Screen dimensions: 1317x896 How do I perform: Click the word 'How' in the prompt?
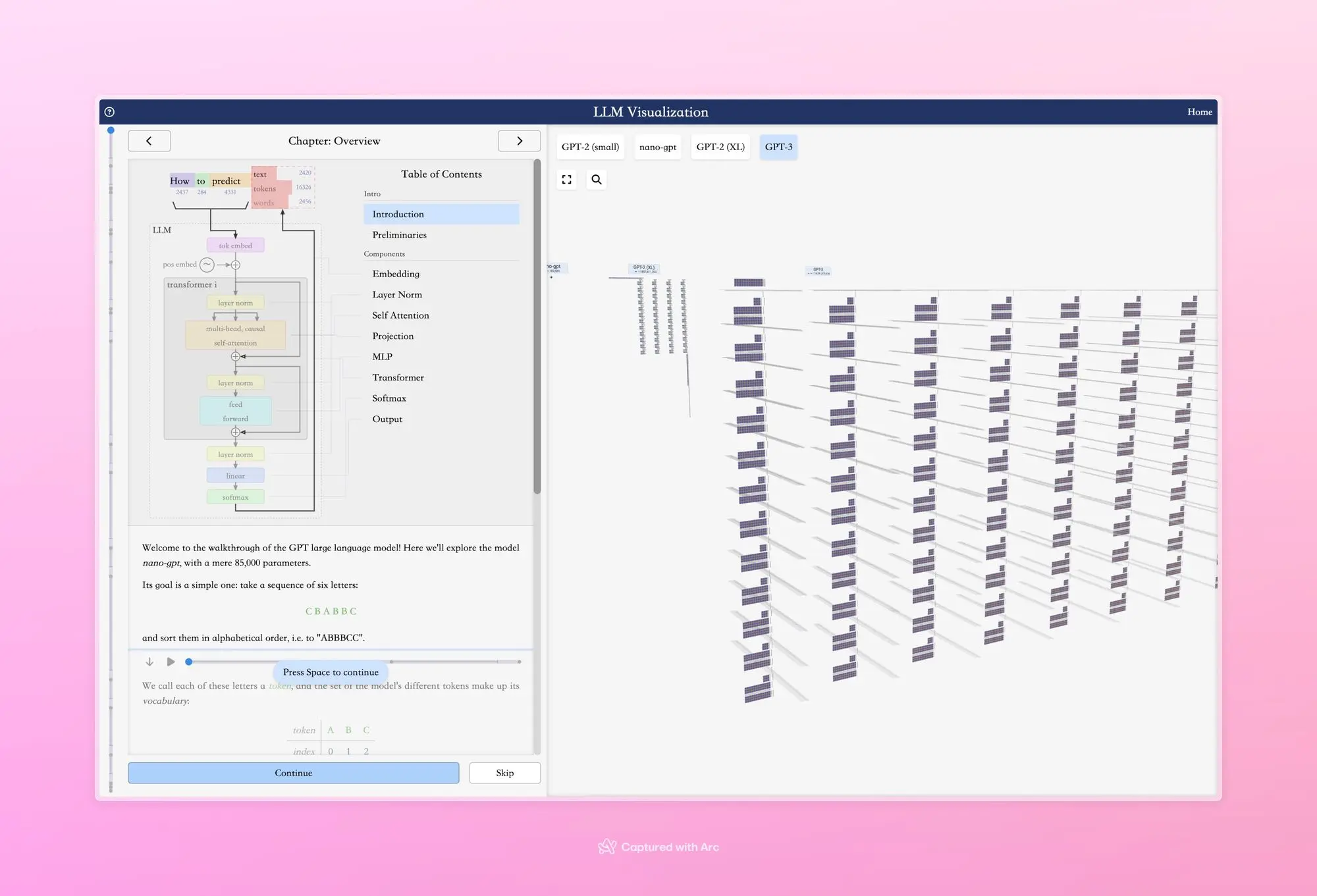(x=179, y=181)
